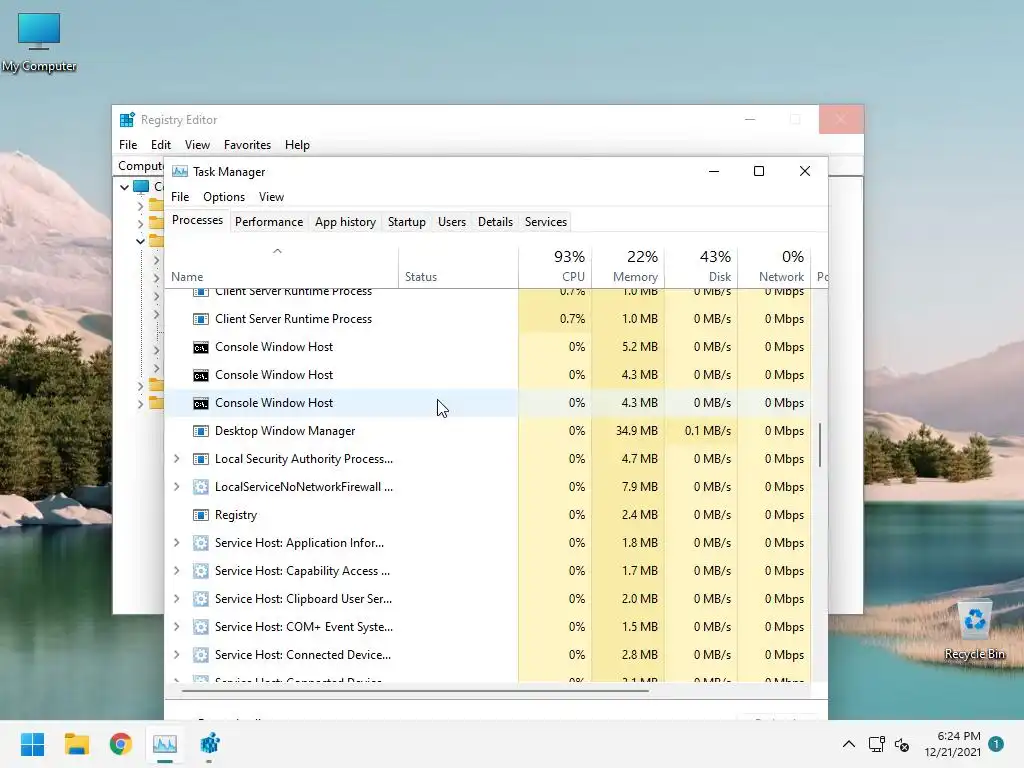Open Task Manager View menu
Viewport: 1024px width, 768px height.
271,197
